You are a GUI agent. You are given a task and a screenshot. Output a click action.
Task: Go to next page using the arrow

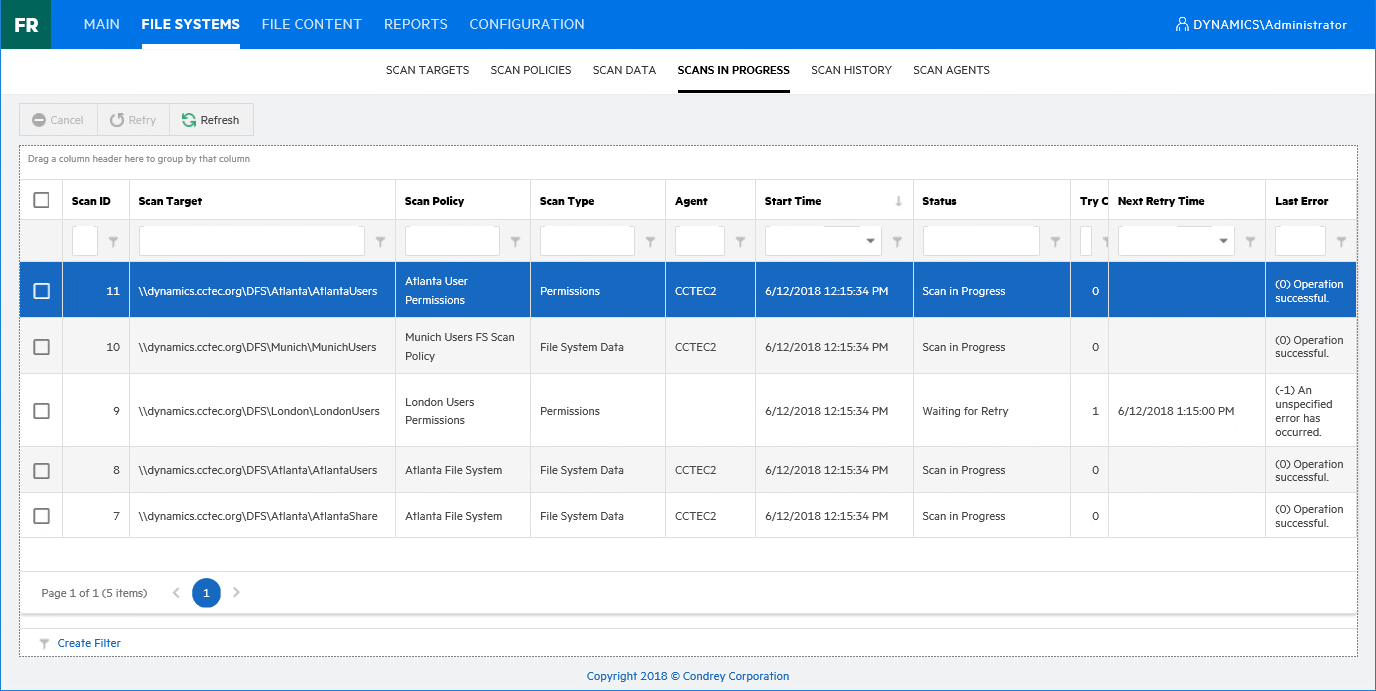[x=236, y=593]
